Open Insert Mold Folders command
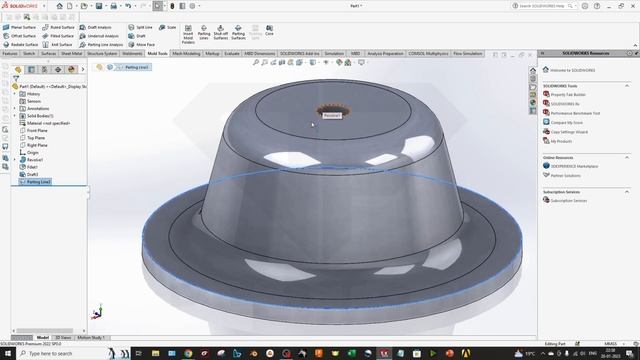640x360 pixels. [188, 34]
